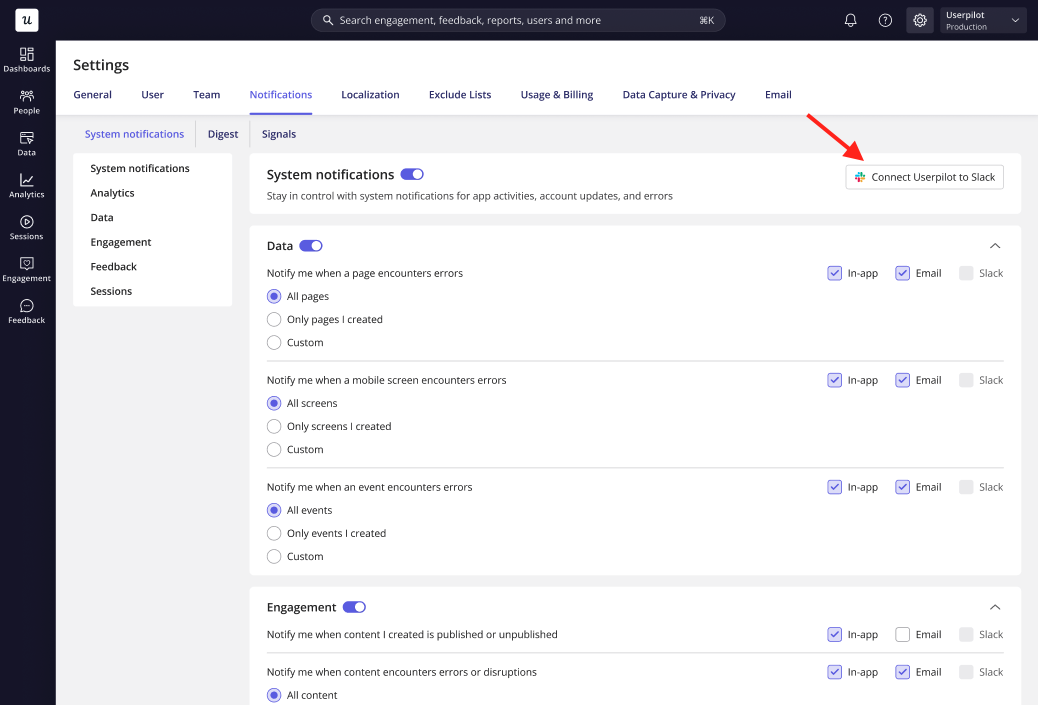
Task: Jump to Data in the side list
Action: (102, 217)
